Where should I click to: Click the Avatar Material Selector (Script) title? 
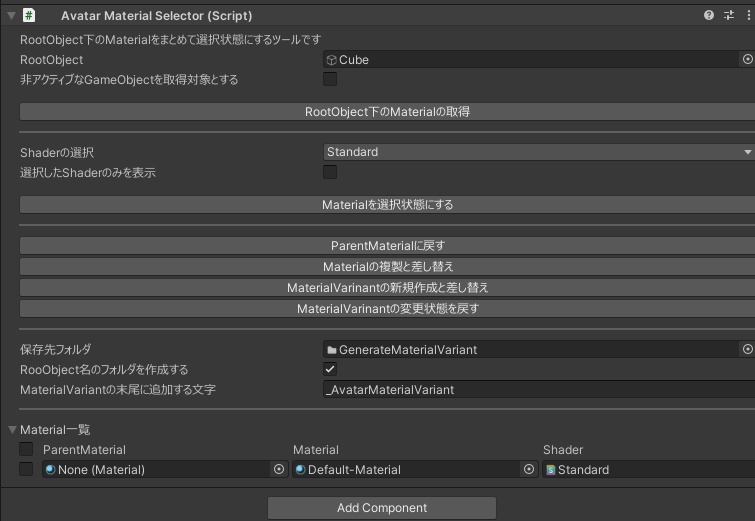coord(156,15)
